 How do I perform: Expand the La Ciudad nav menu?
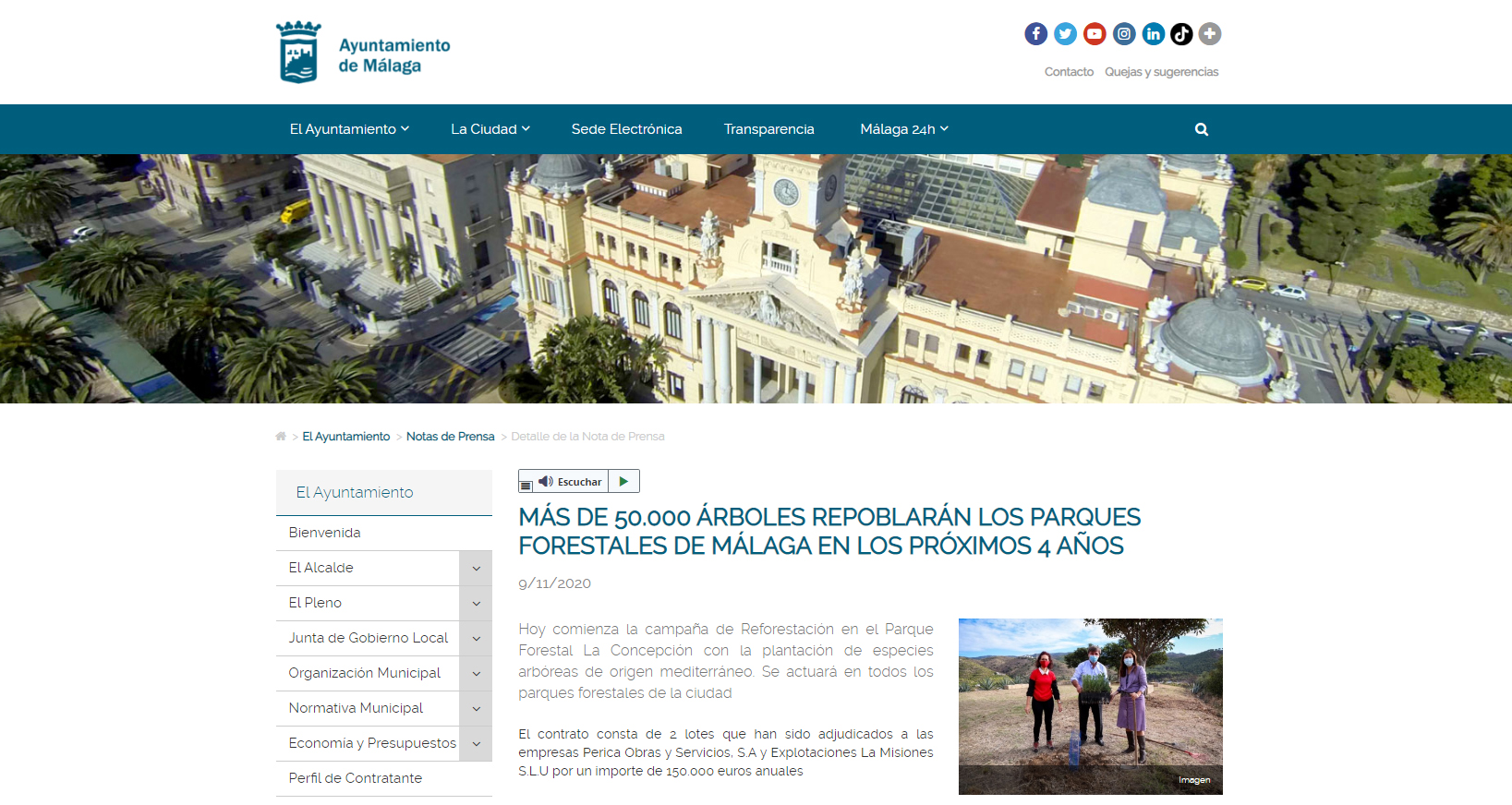tap(490, 129)
